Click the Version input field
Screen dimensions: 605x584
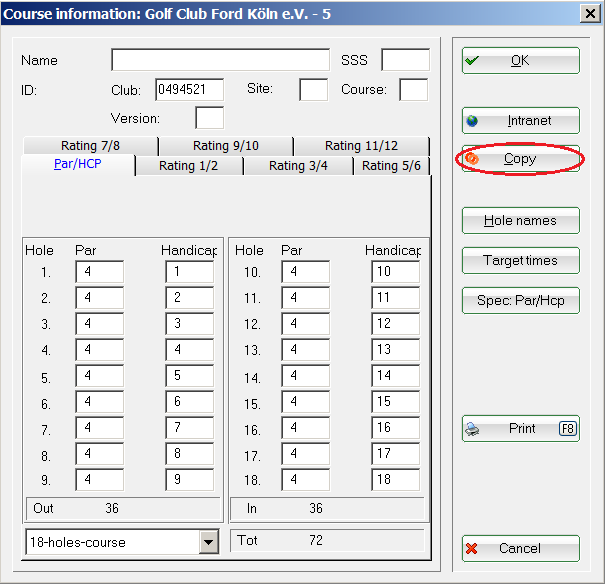[210, 118]
